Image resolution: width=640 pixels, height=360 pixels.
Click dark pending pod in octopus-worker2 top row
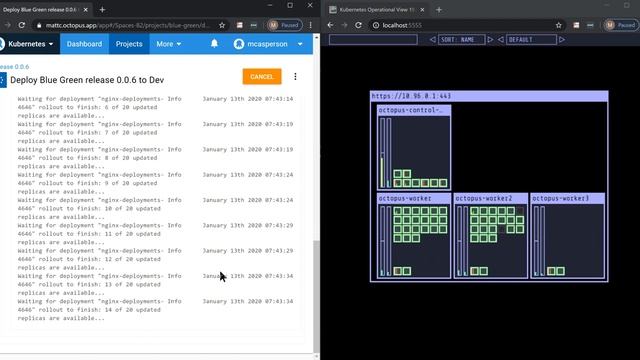point(520,211)
